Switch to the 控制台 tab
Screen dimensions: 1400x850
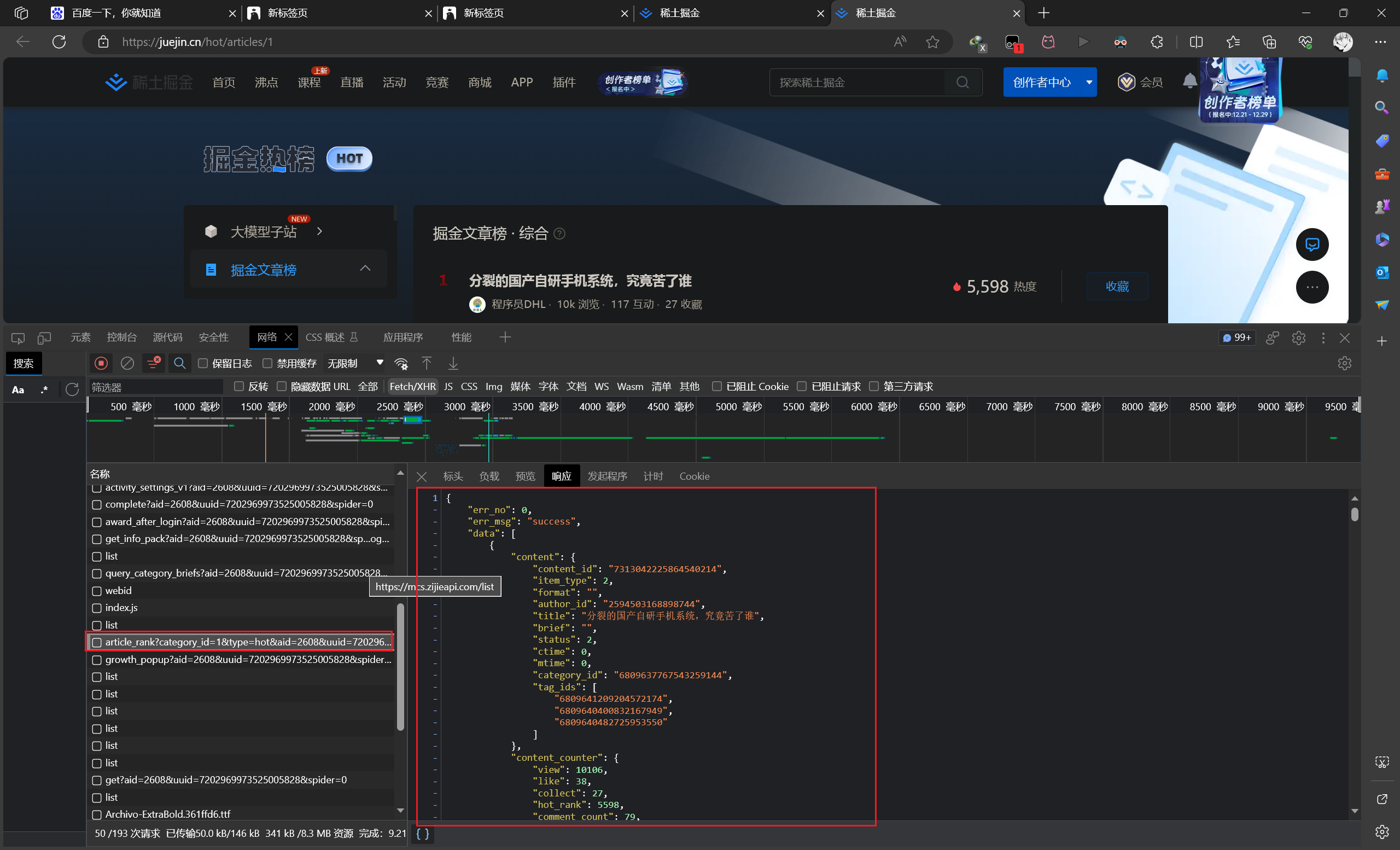click(121, 337)
